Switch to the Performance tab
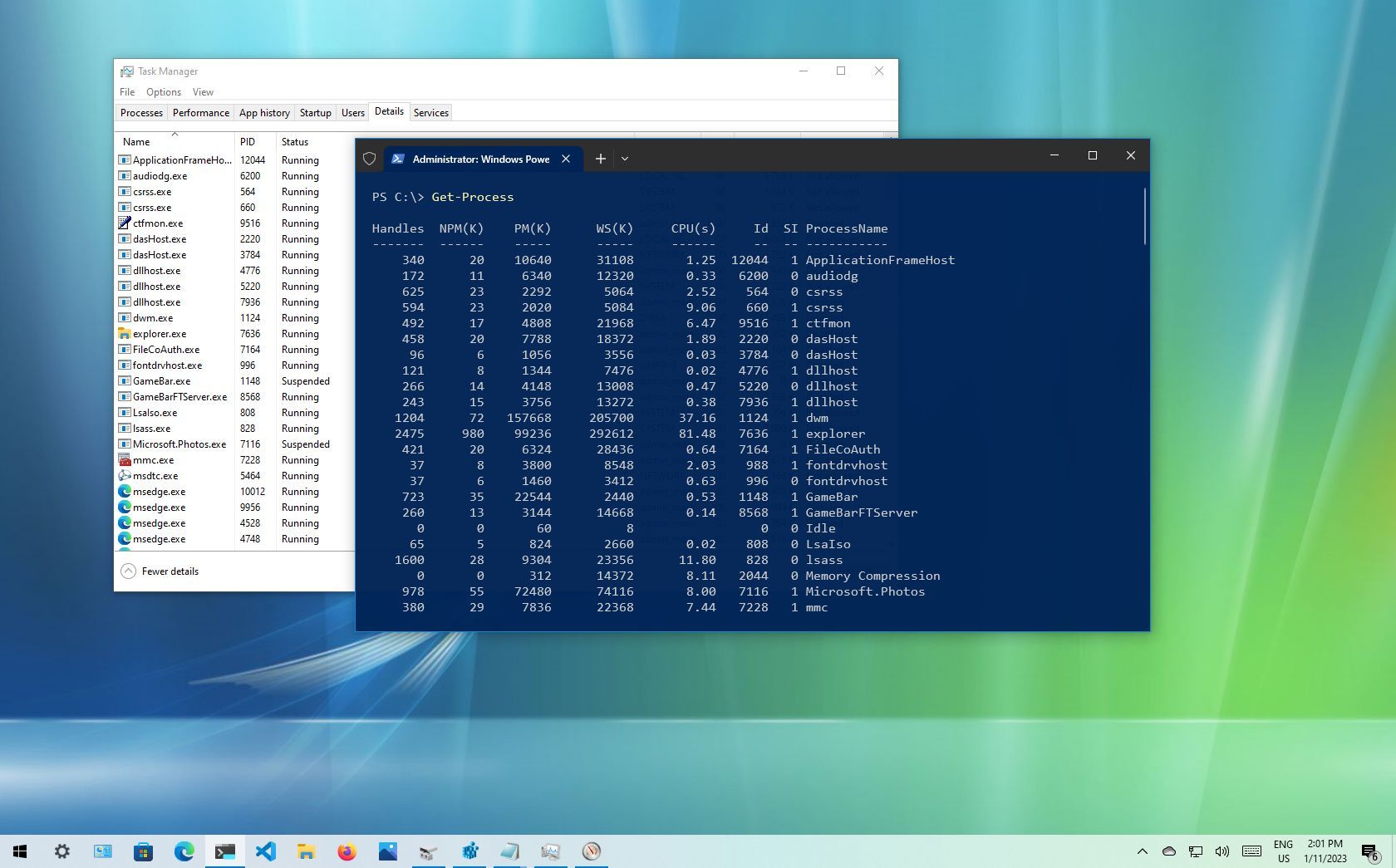Screen dimensions: 1396x868 (x=200, y=113)
